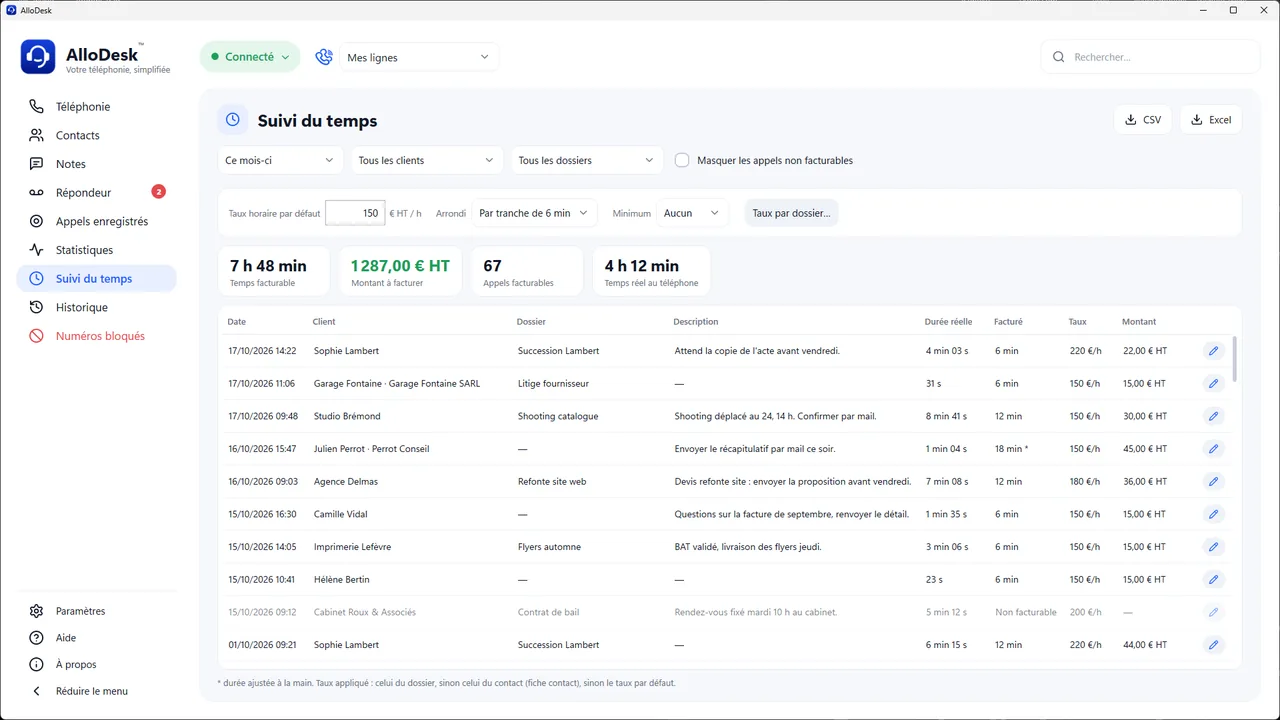Click pencil icon for Studio Brémond row
Viewport: 1280px width, 720px height.
1213,416
